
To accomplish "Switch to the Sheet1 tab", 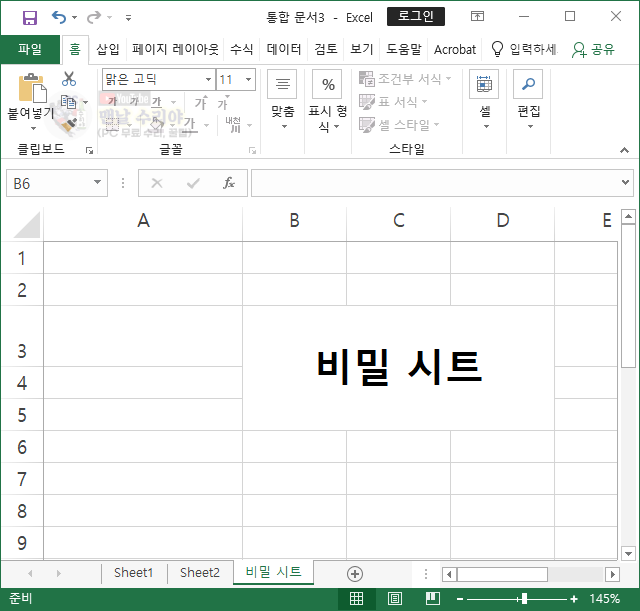I will [x=133, y=573].
